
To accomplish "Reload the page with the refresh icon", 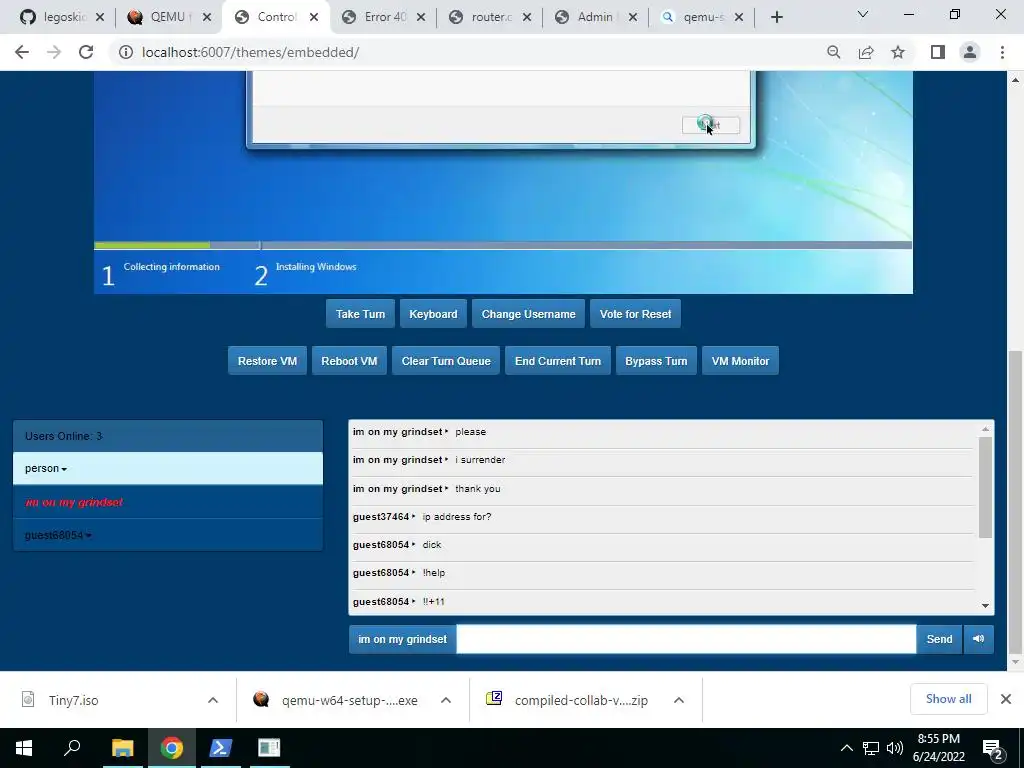I will pos(86,52).
